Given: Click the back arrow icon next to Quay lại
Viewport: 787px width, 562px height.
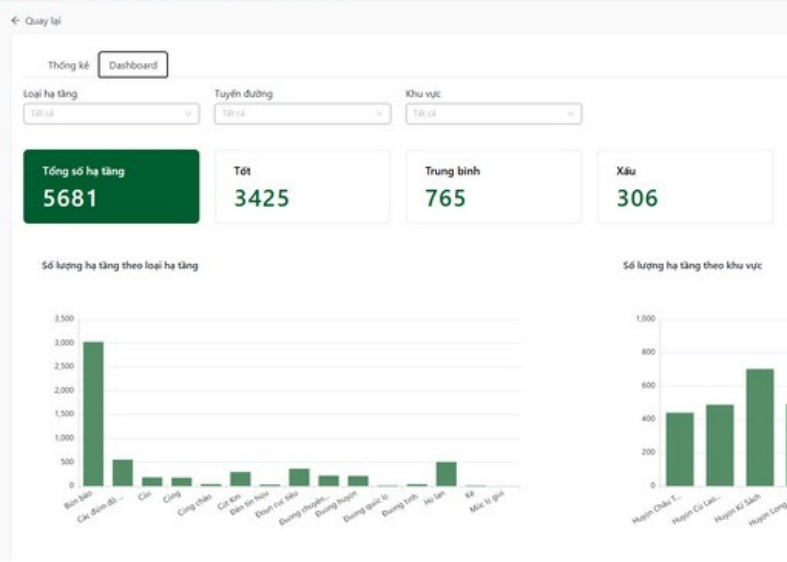Looking at the screenshot, I should pos(15,20).
